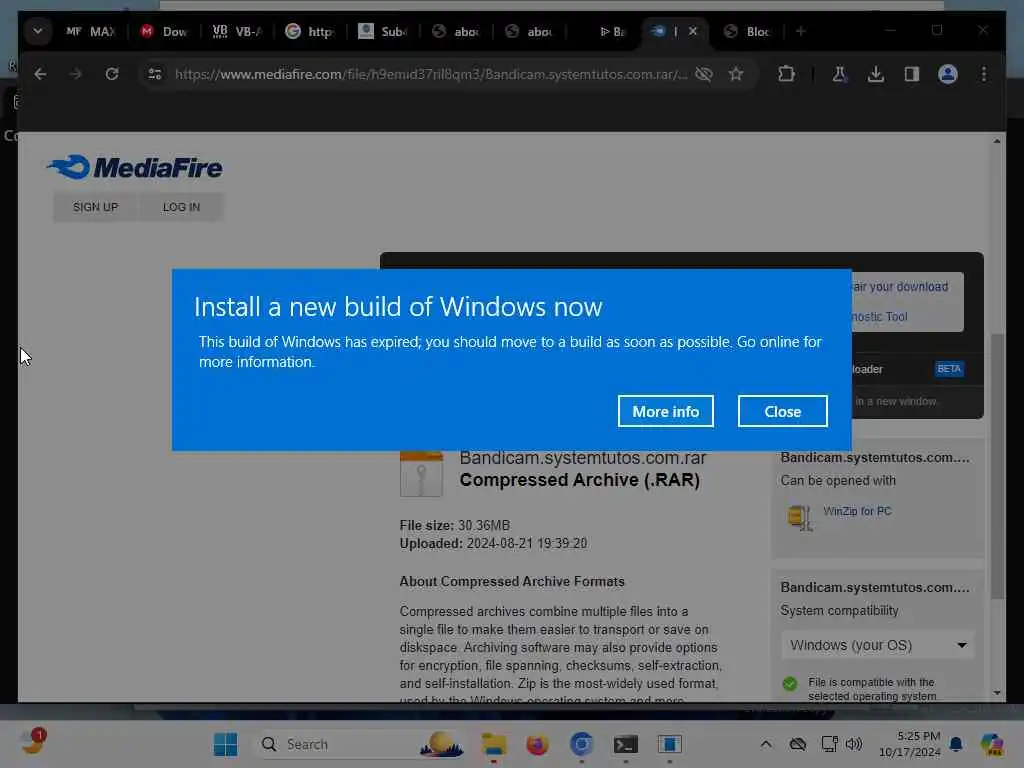Open the notifications bell
The height and width of the screenshot is (768, 1024).
955,744
